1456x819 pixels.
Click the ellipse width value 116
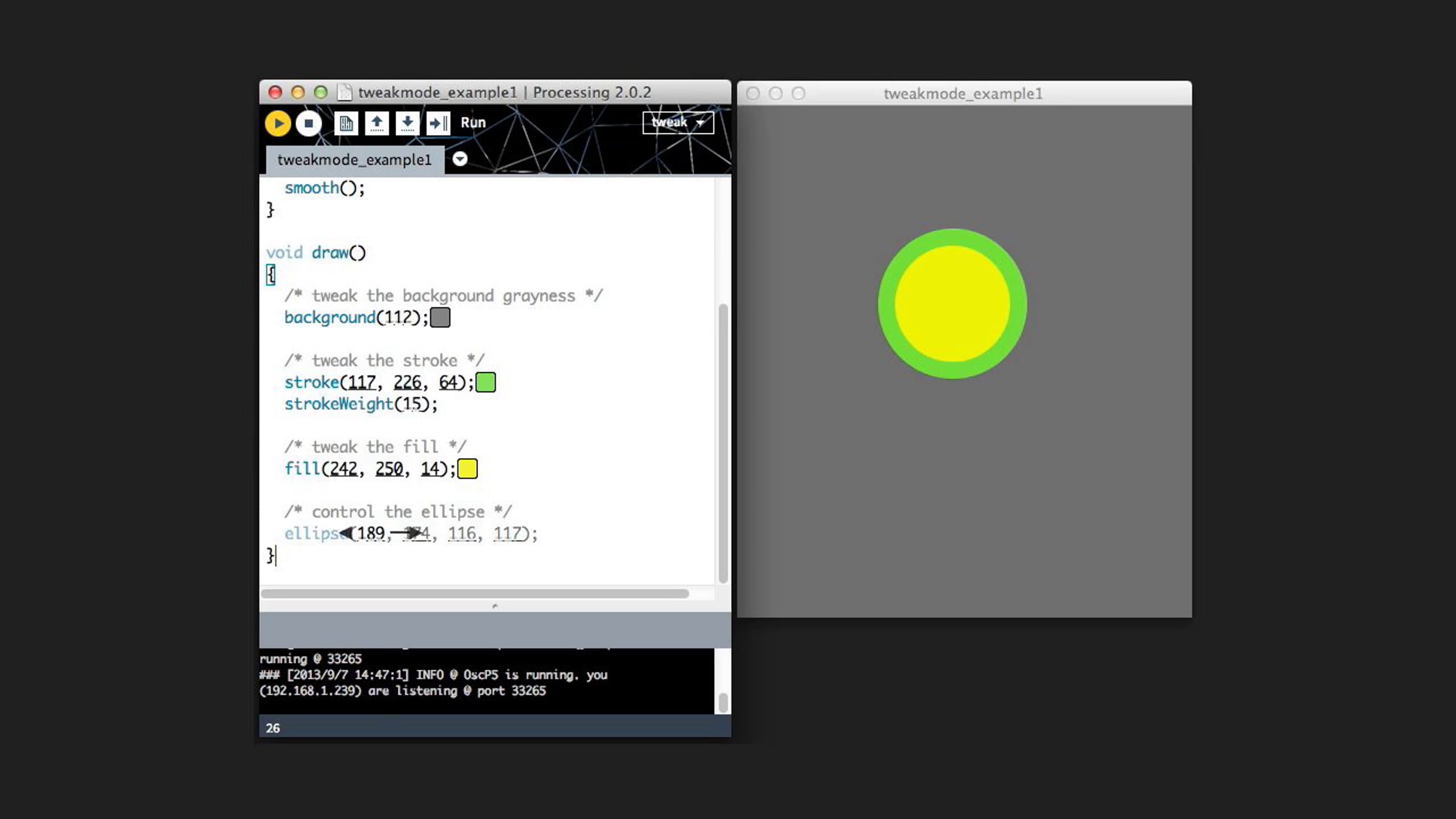[x=462, y=534]
